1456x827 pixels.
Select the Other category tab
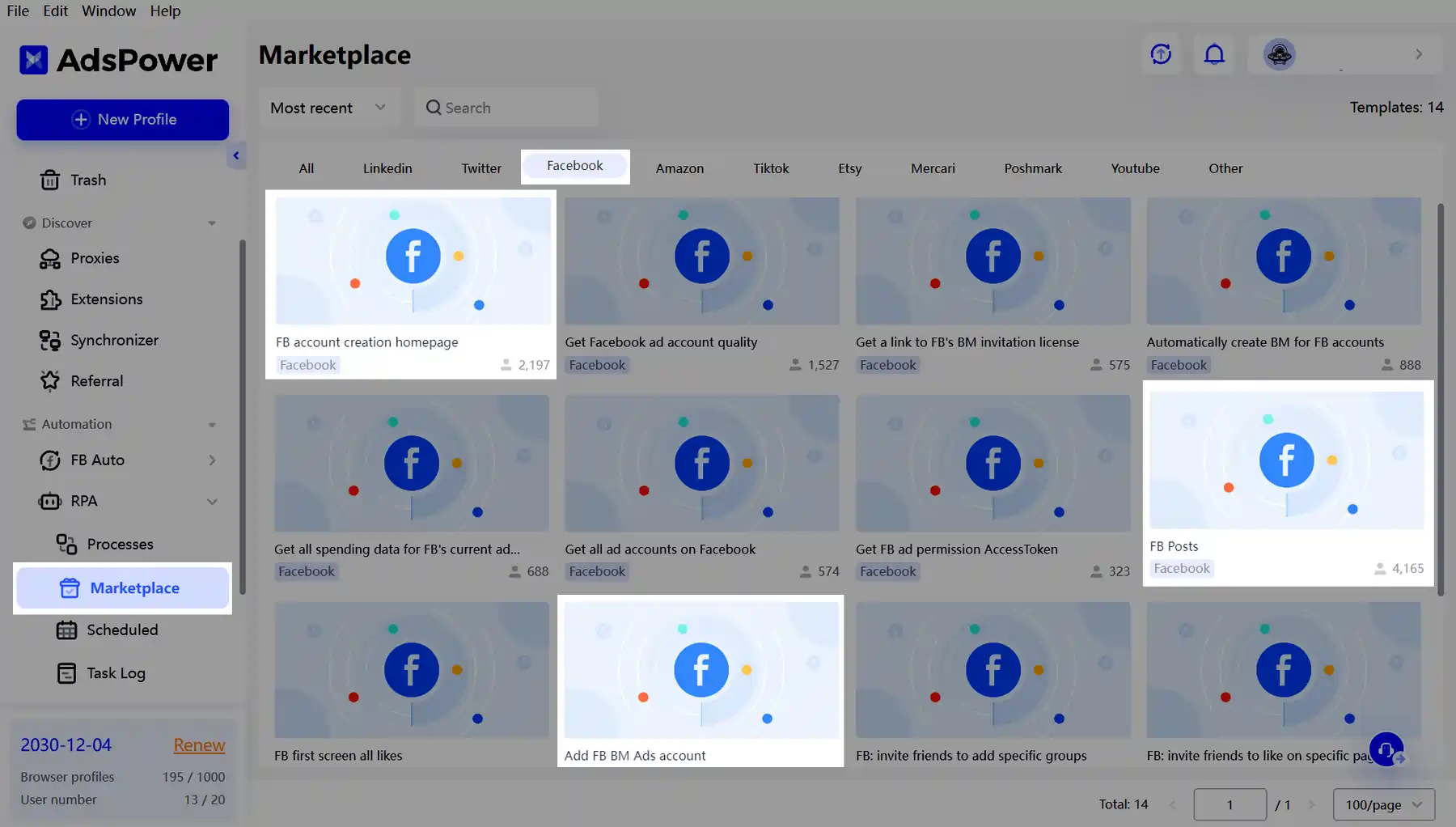pyautogui.click(x=1225, y=168)
